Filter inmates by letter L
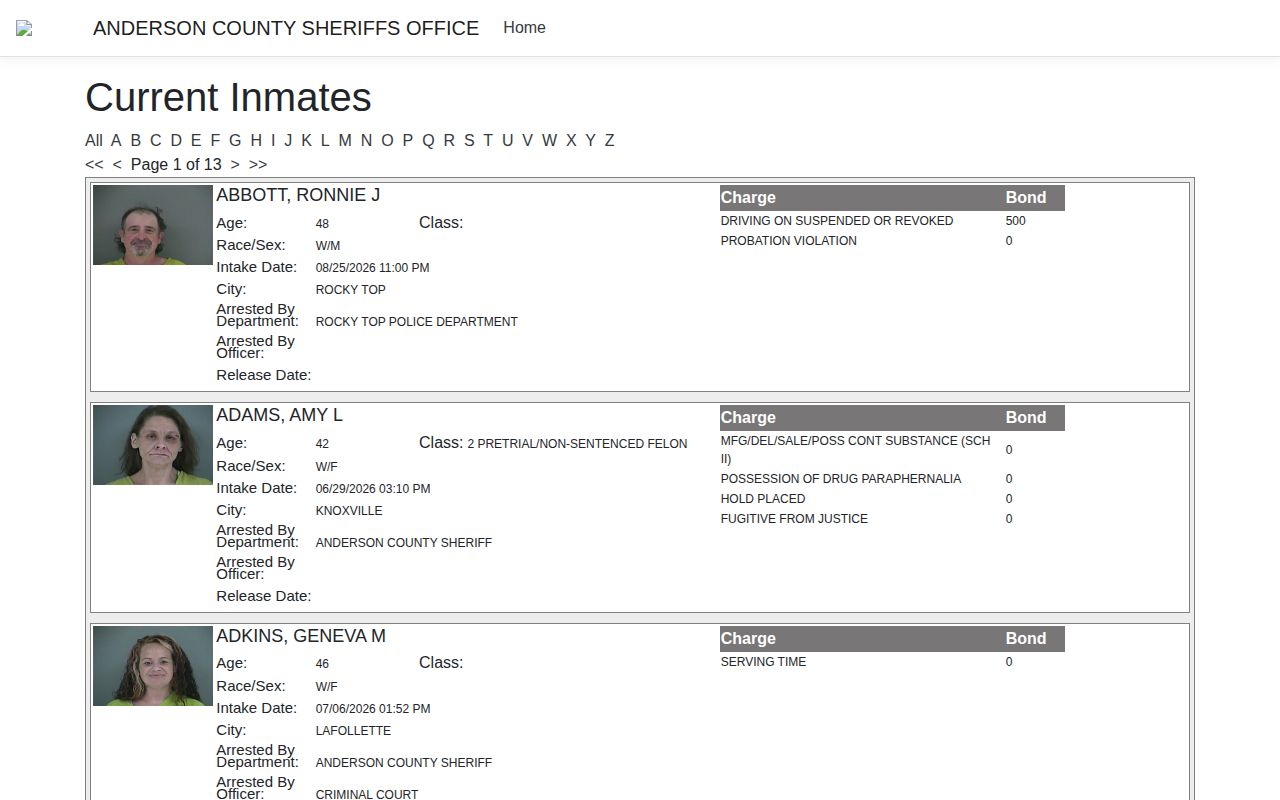This screenshot has width=1280, height=800. point(325,140)
